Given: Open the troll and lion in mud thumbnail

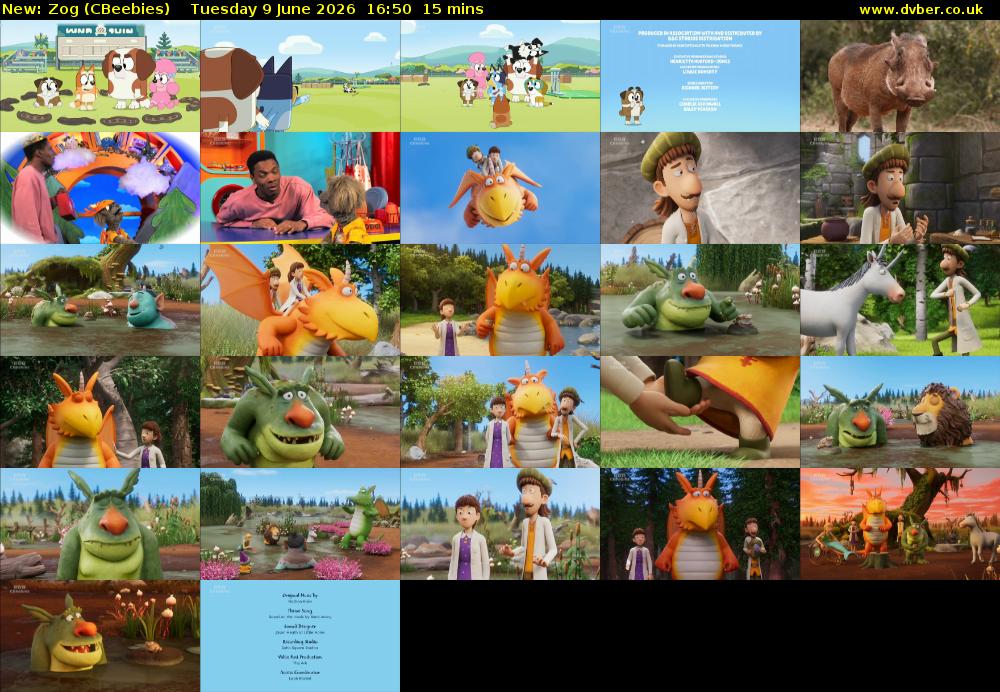Looking at the screenshot, I should tap(900, 412).
